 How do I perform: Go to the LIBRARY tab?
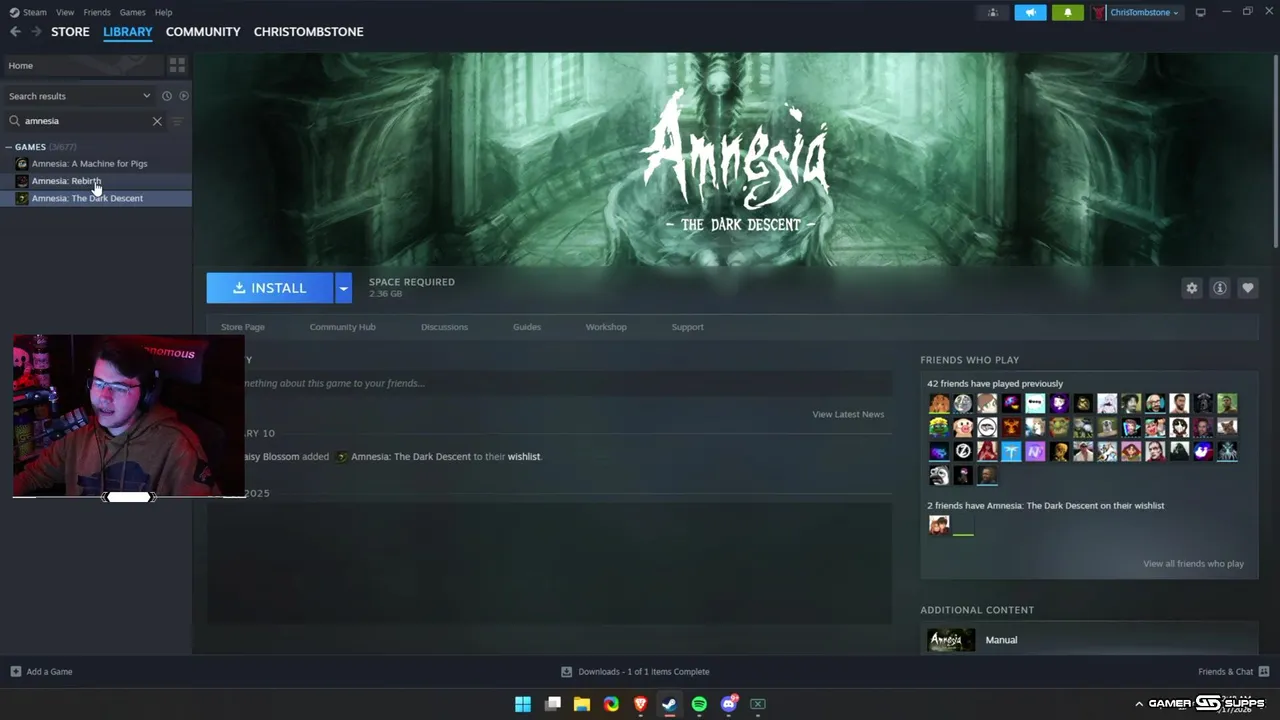[x=128, y=32]
